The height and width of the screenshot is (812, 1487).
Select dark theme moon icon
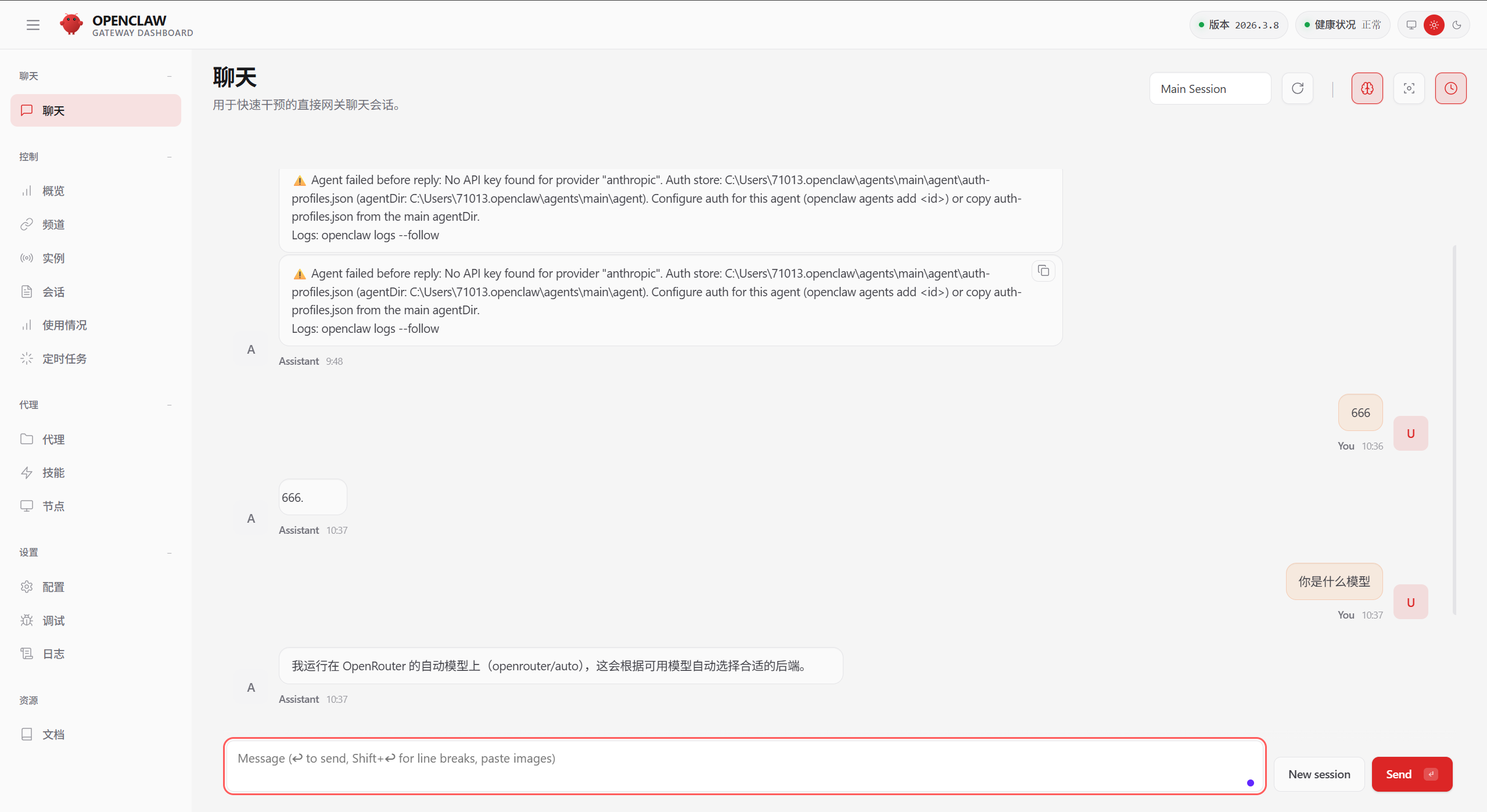tap(1457, 25)
